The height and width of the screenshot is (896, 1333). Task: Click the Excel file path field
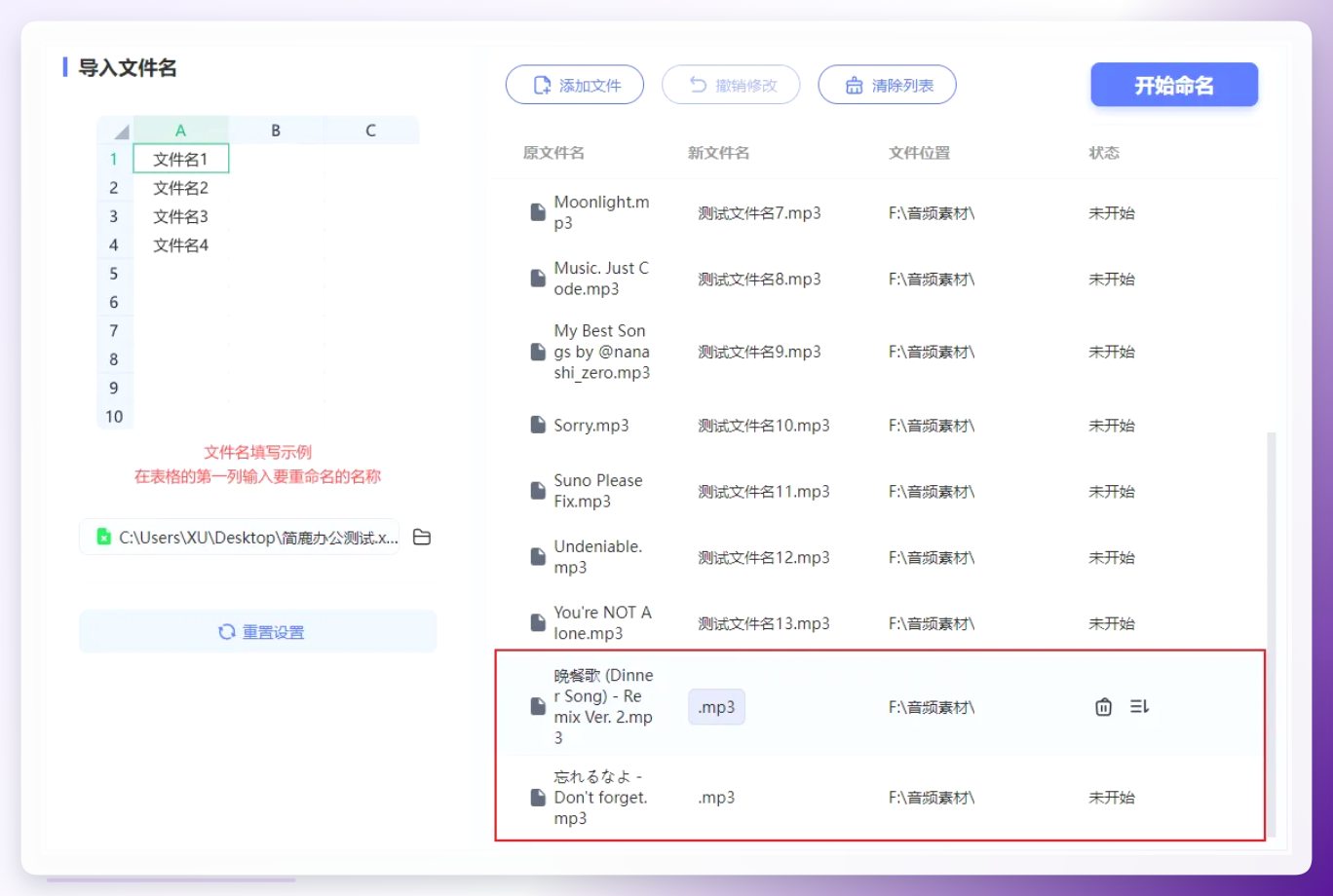(240, 537)
